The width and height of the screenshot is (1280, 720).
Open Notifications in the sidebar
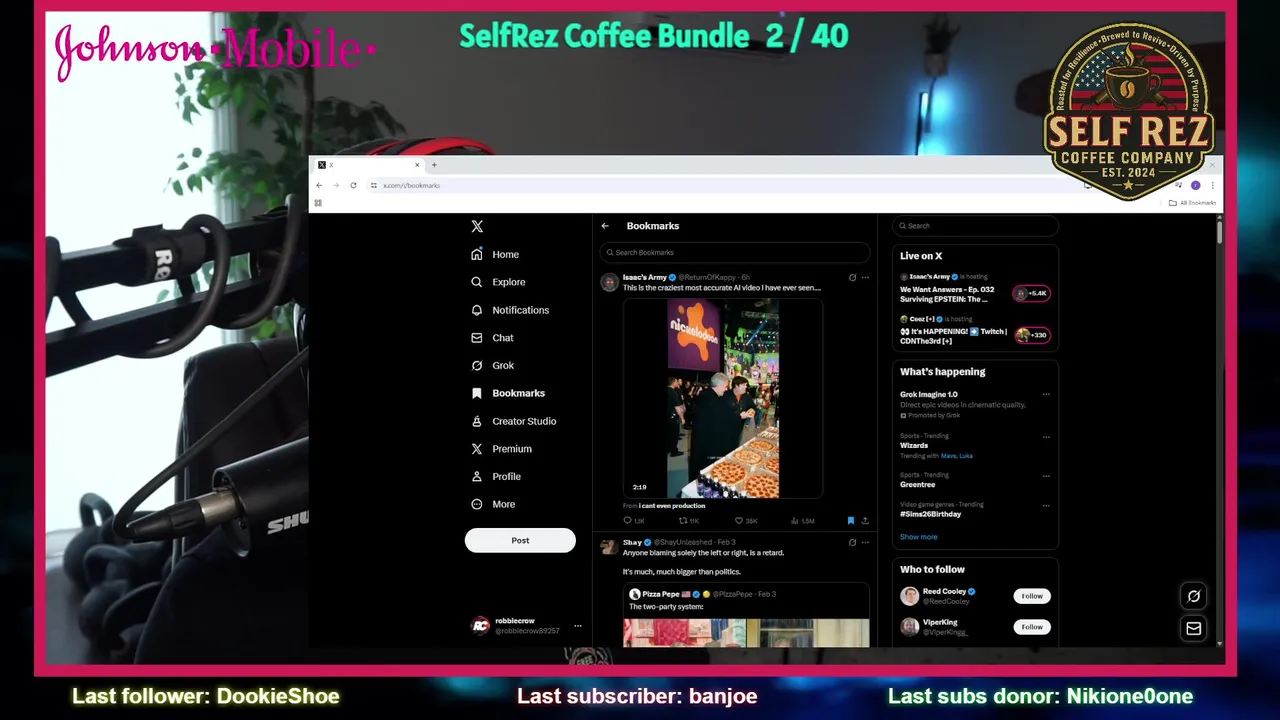coord(510,310)
